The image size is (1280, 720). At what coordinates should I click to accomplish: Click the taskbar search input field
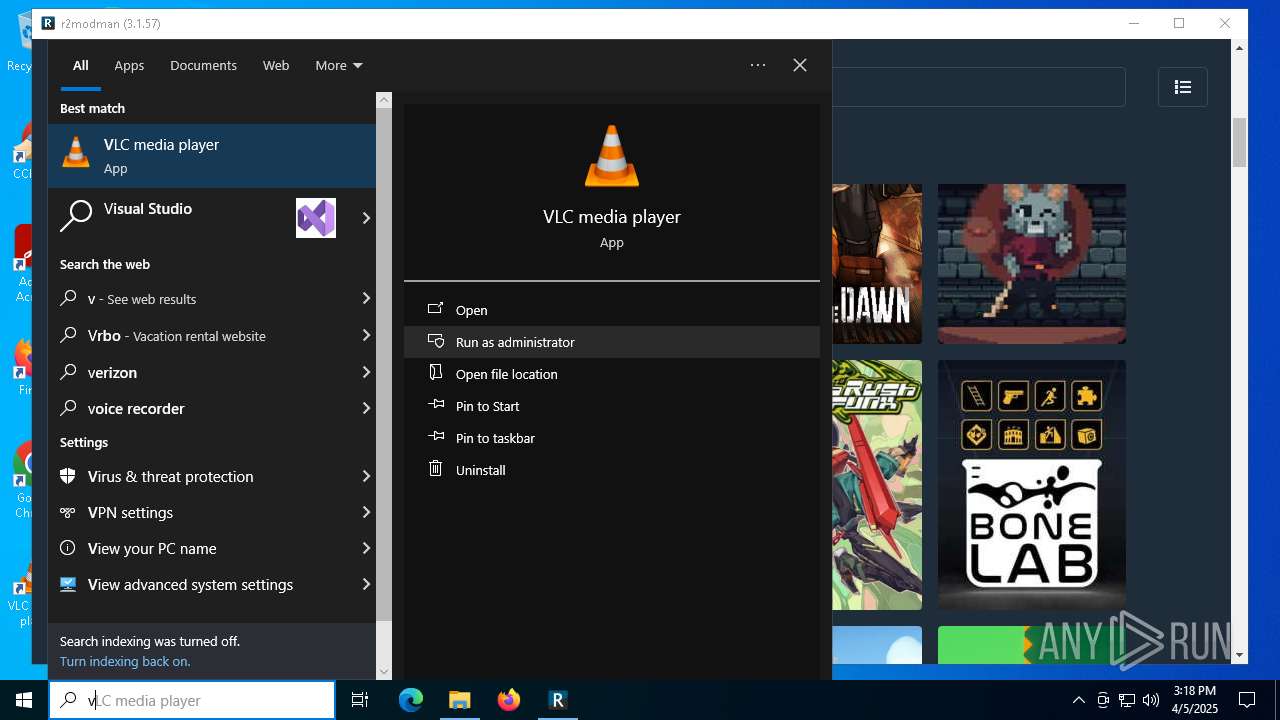click(x=192, y=700)
